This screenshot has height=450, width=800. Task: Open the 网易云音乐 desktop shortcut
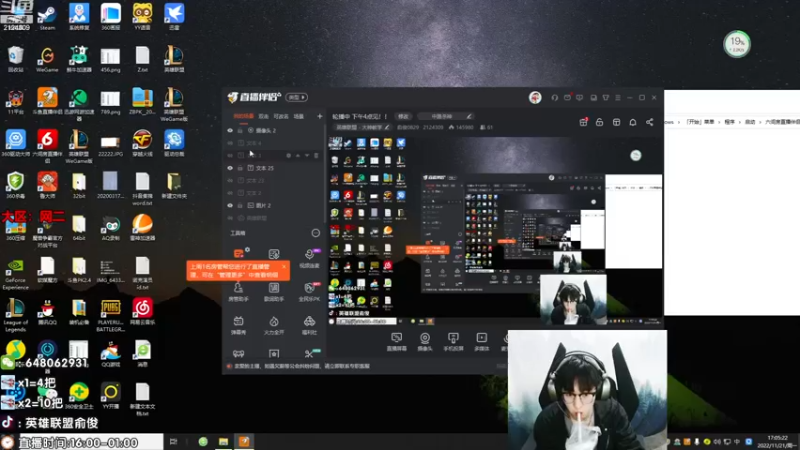pyautogui.click(x=142, y=312)
